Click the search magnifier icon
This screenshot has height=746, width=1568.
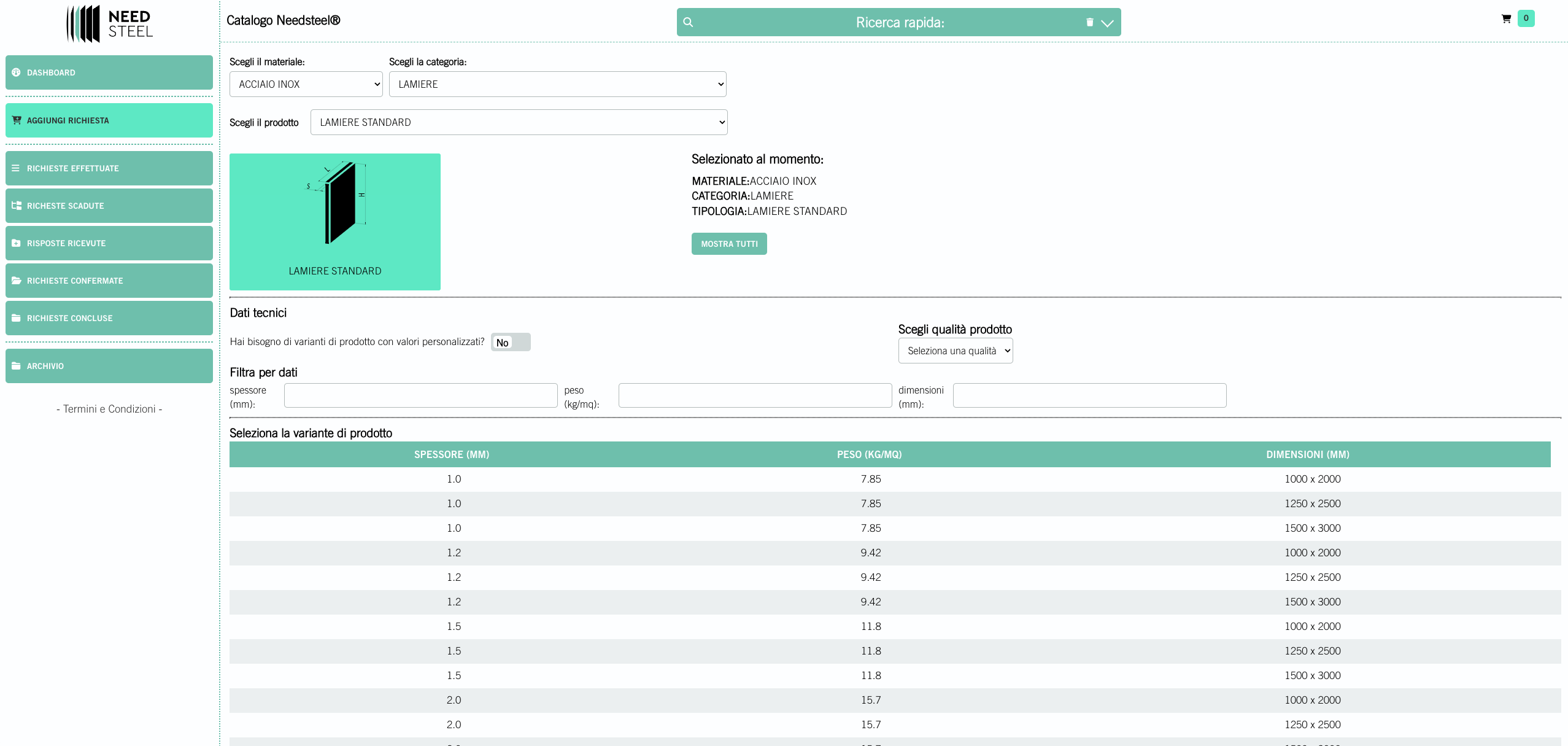688,22
